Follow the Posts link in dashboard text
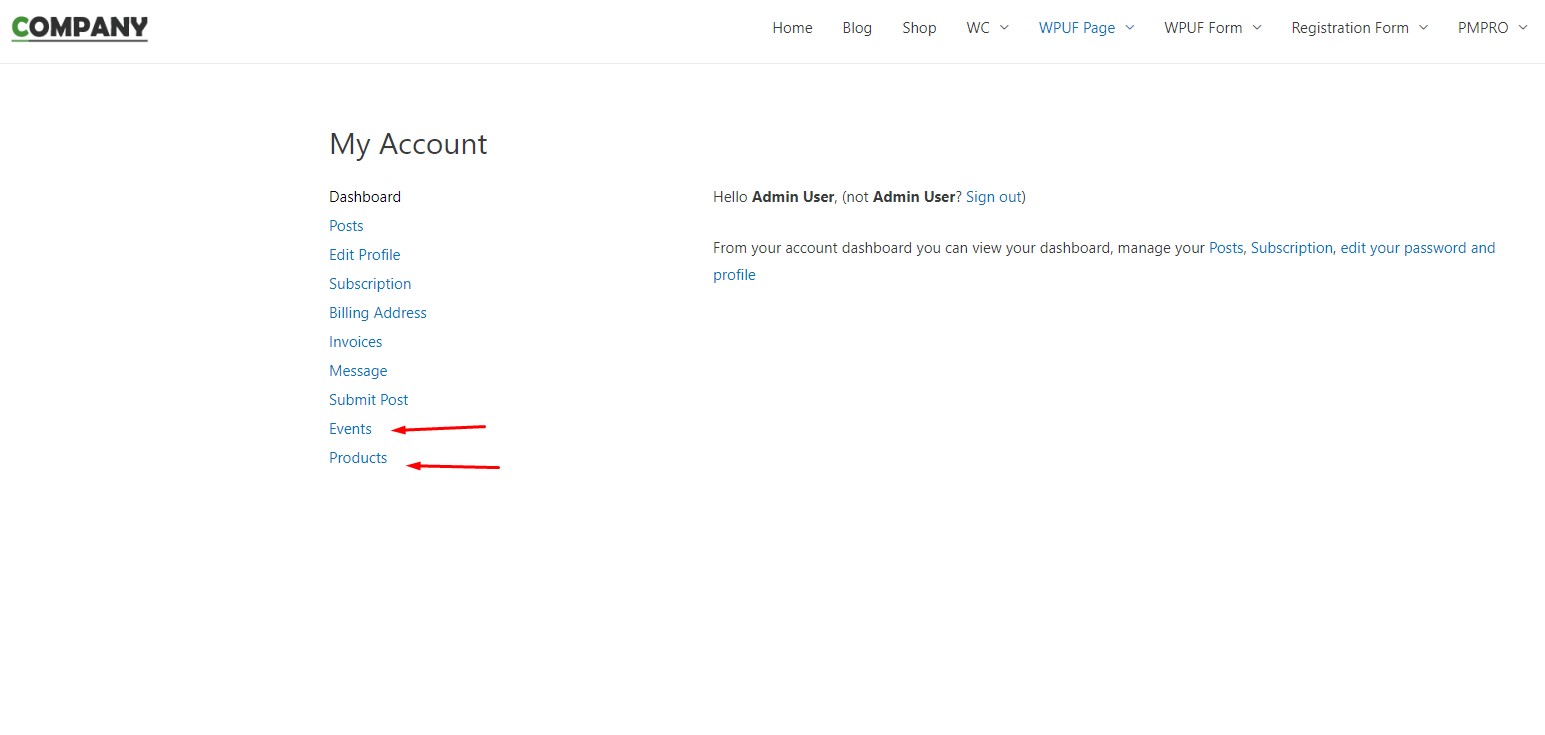 click(x=1226, y=248)
